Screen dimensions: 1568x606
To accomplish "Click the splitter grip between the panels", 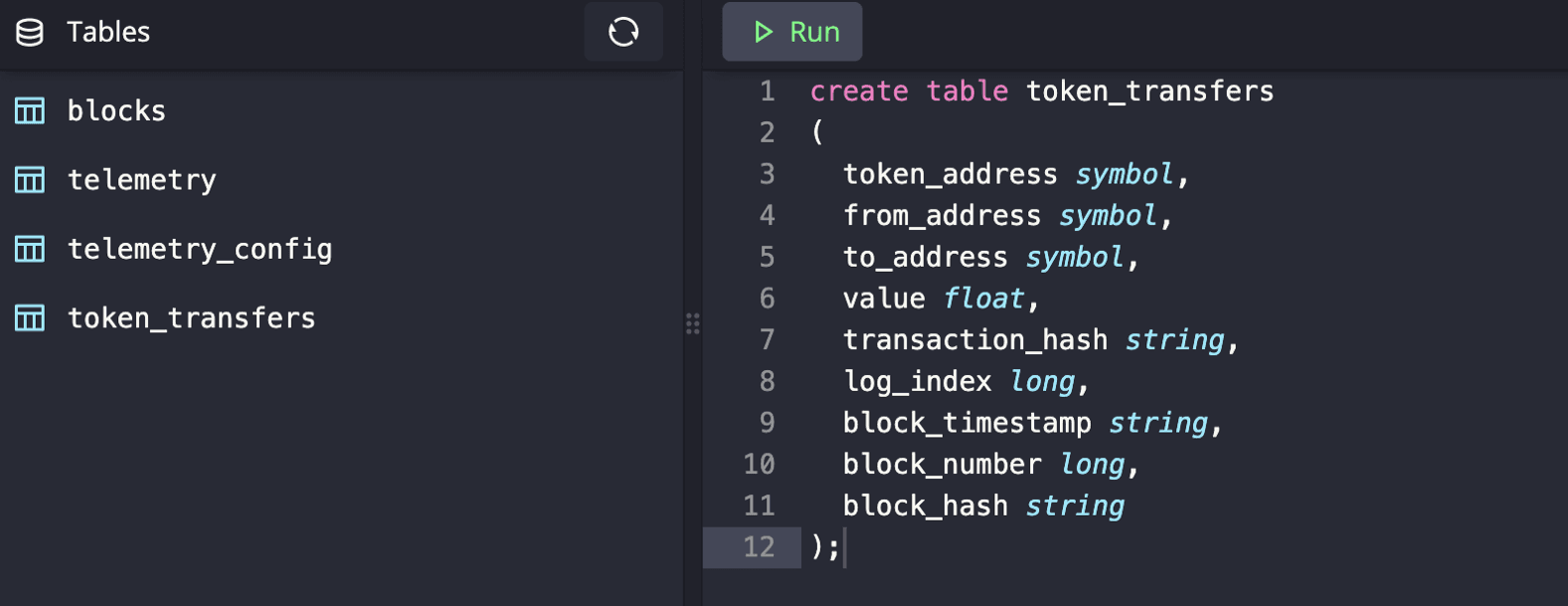I will [692, 323].
